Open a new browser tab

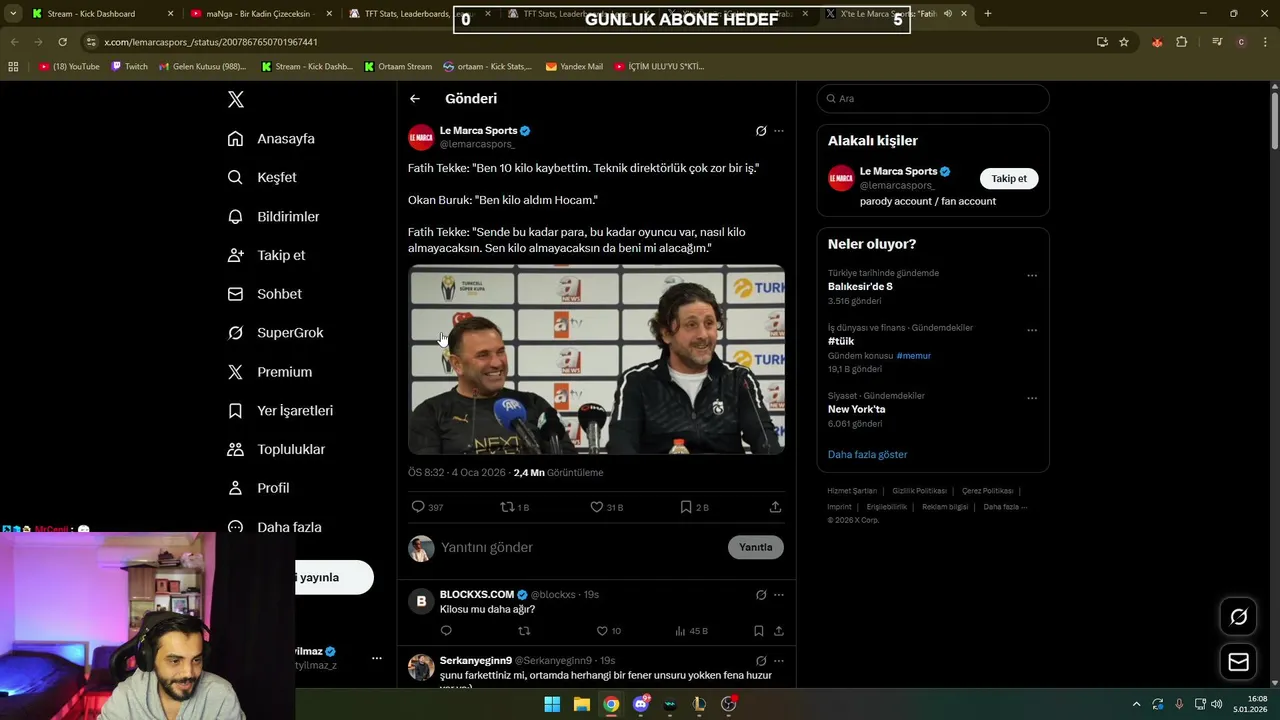point(988,14)
